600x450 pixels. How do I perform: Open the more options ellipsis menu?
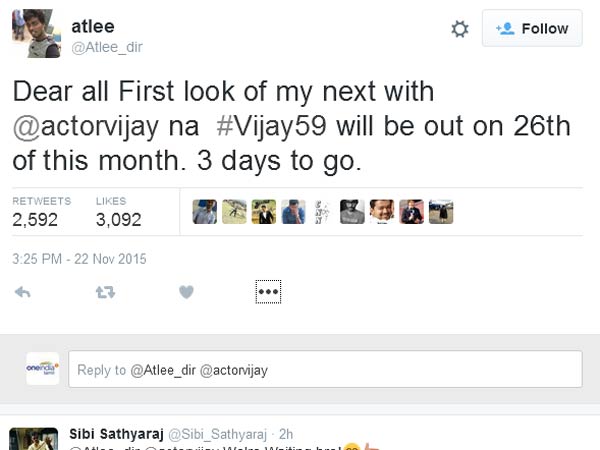coord(269,292)
